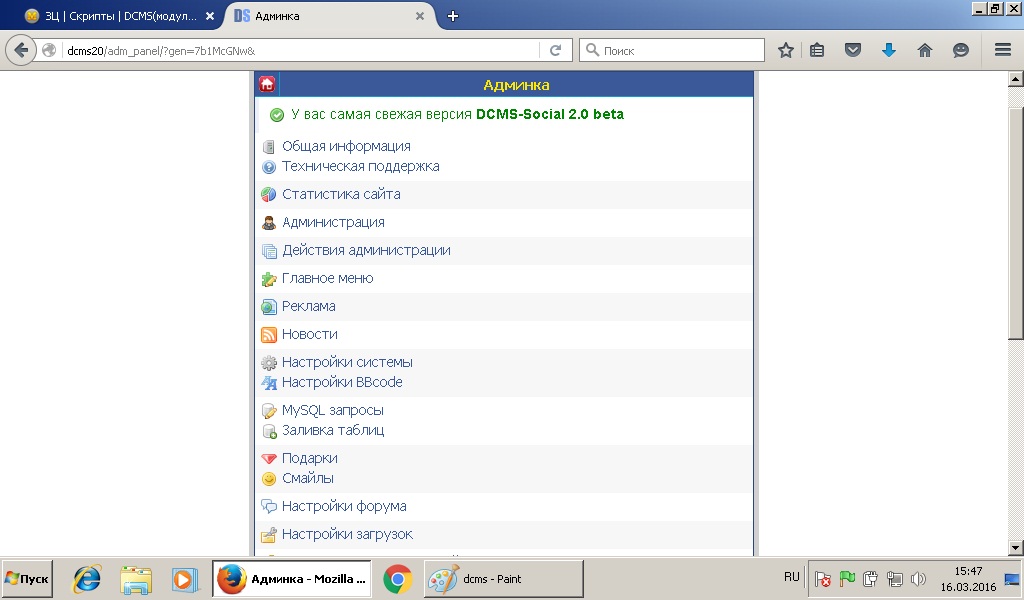The image size is (1024, 600).
Task: Click the icon beside Действия администрации
Action: tap(268, 251)
